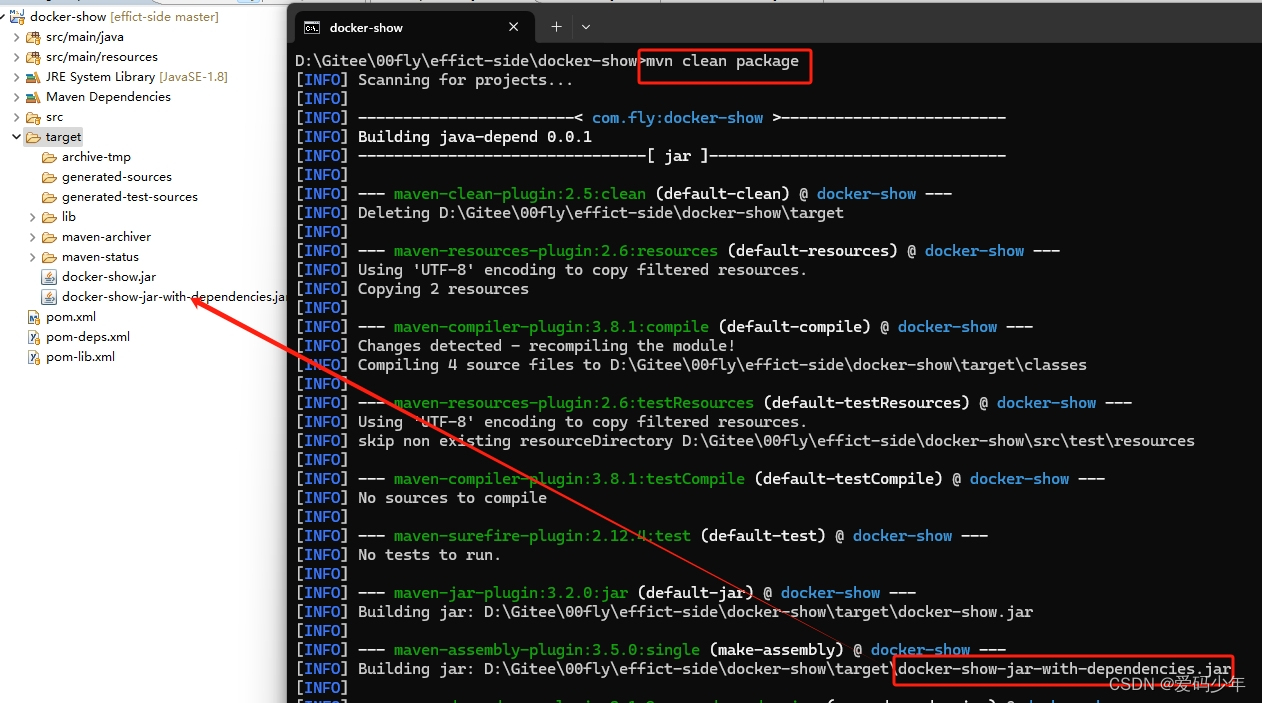This screenshot has height=703, width=1262.
Task: Click the terminal tab's command prompt icon
Action: click(x=312, y=27)
